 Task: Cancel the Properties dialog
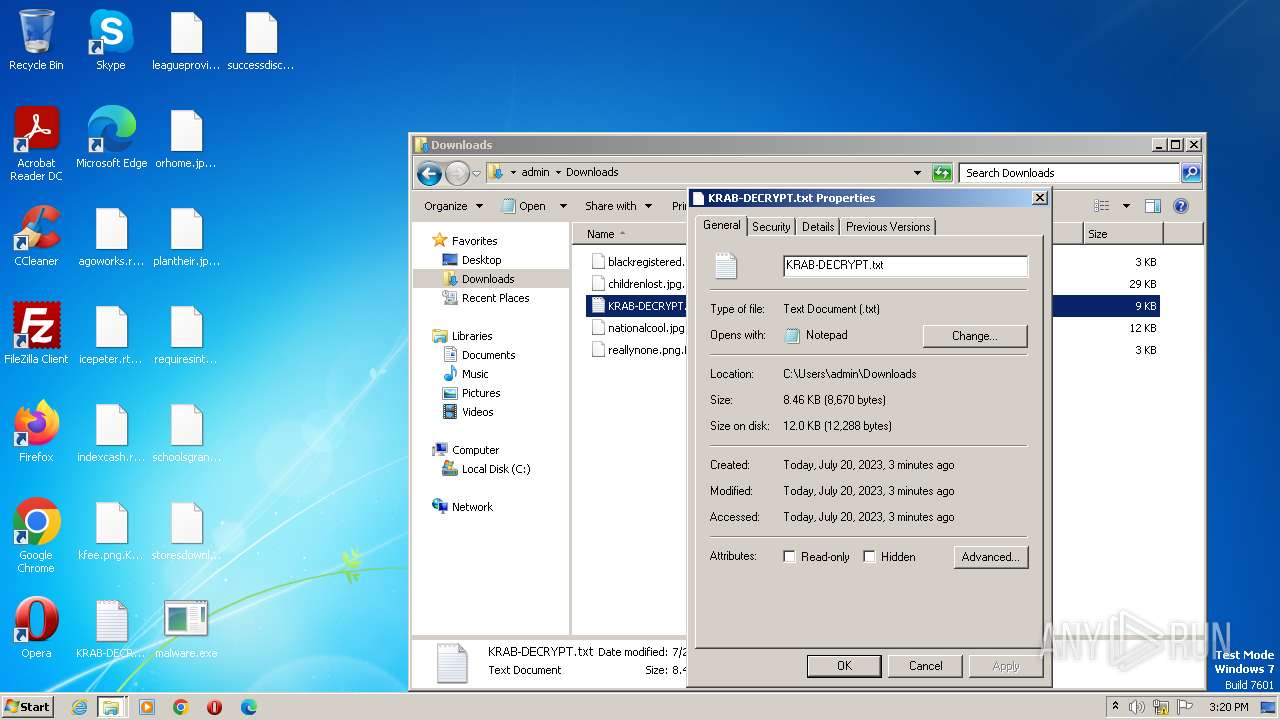[925, 666]
